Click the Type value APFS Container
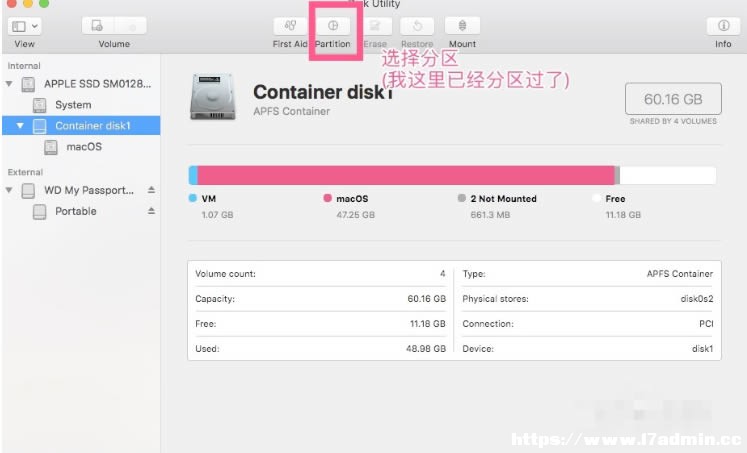This screenshot has width=747, height=453. click(680, 274)
